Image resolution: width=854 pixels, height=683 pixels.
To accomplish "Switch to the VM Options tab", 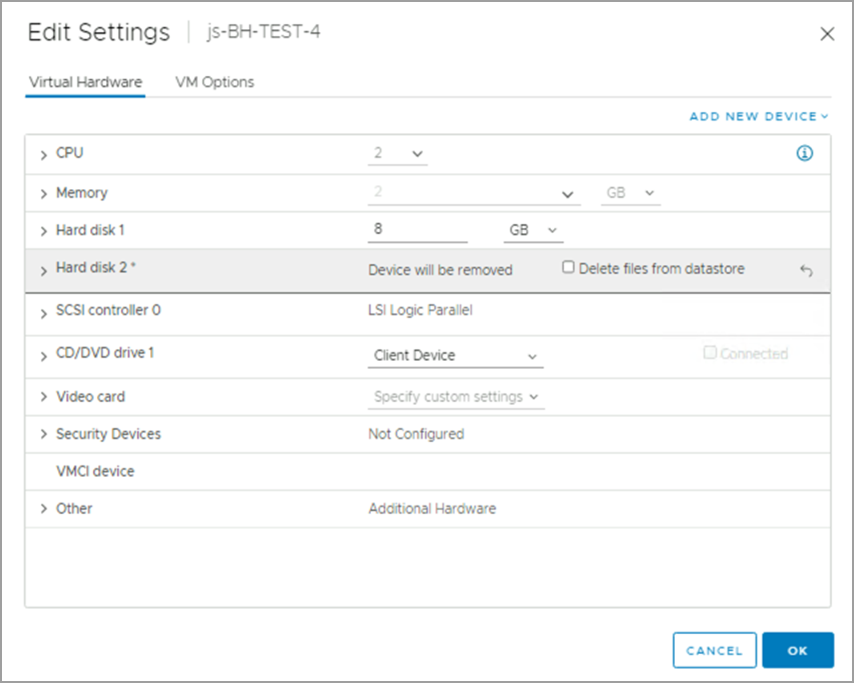I will pos(214,82).
